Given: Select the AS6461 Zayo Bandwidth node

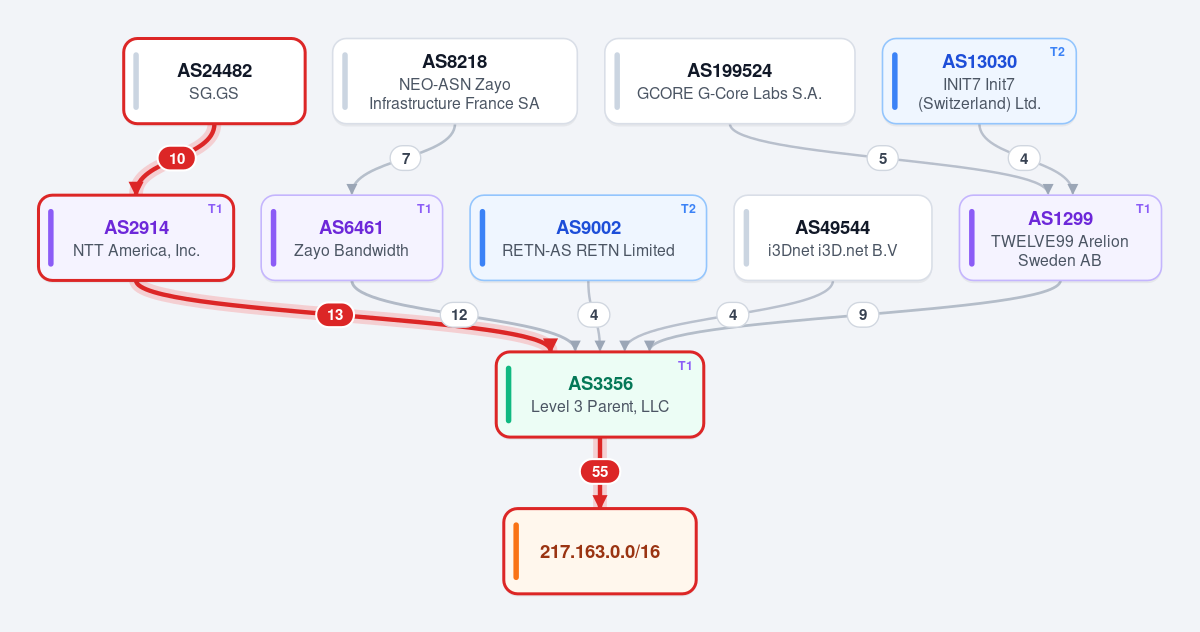Looking at the screenshot, I should click(x=351, y=238).
